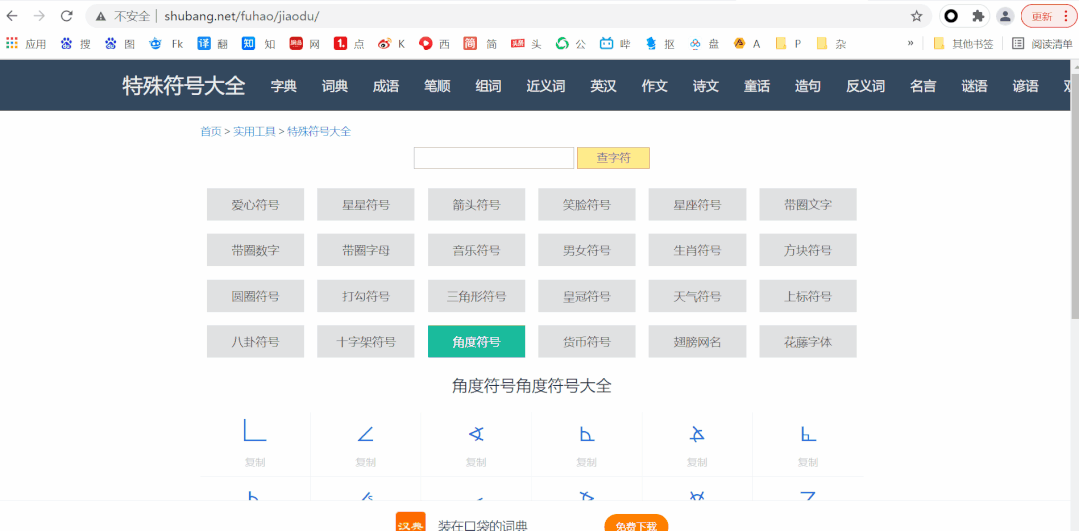1079x531 pixels.
Task: Click the right angle ∟ symbol
Action: pyautogui.click(x=255, y=430)
